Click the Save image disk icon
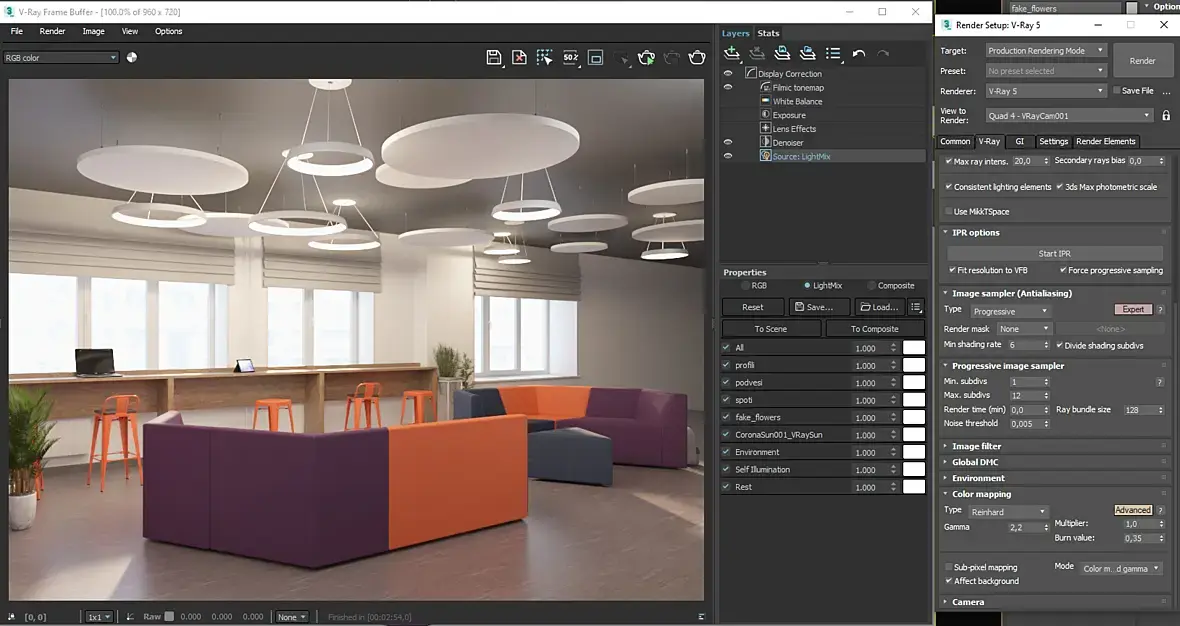 [494, 57]
